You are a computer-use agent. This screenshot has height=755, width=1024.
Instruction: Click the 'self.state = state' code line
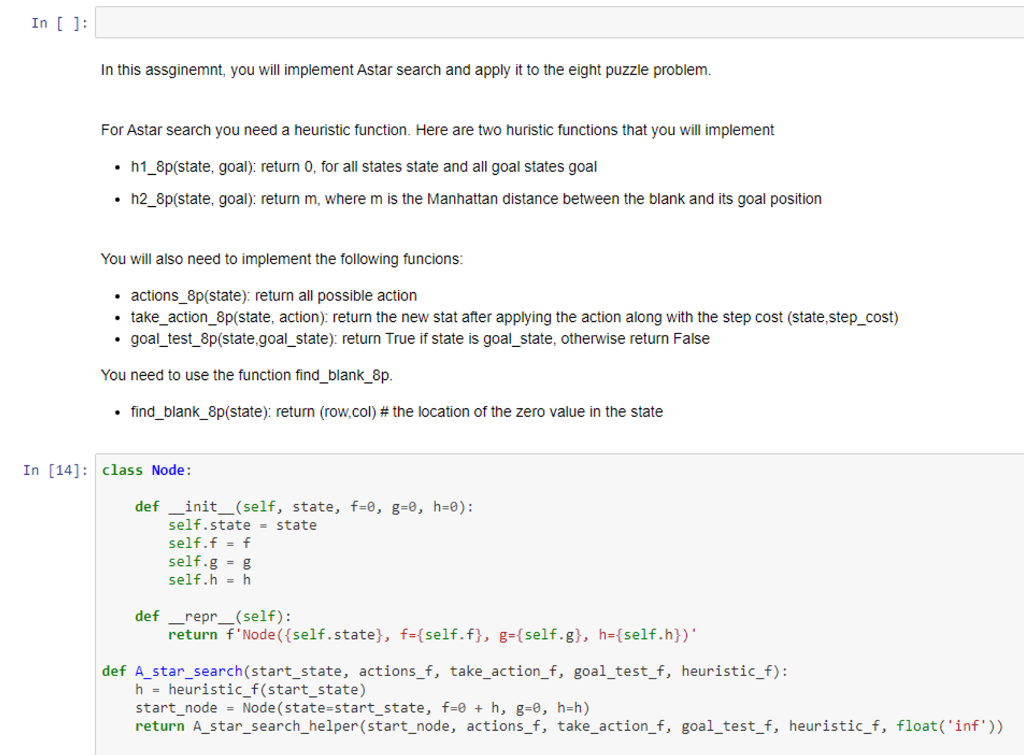[242, 525]
